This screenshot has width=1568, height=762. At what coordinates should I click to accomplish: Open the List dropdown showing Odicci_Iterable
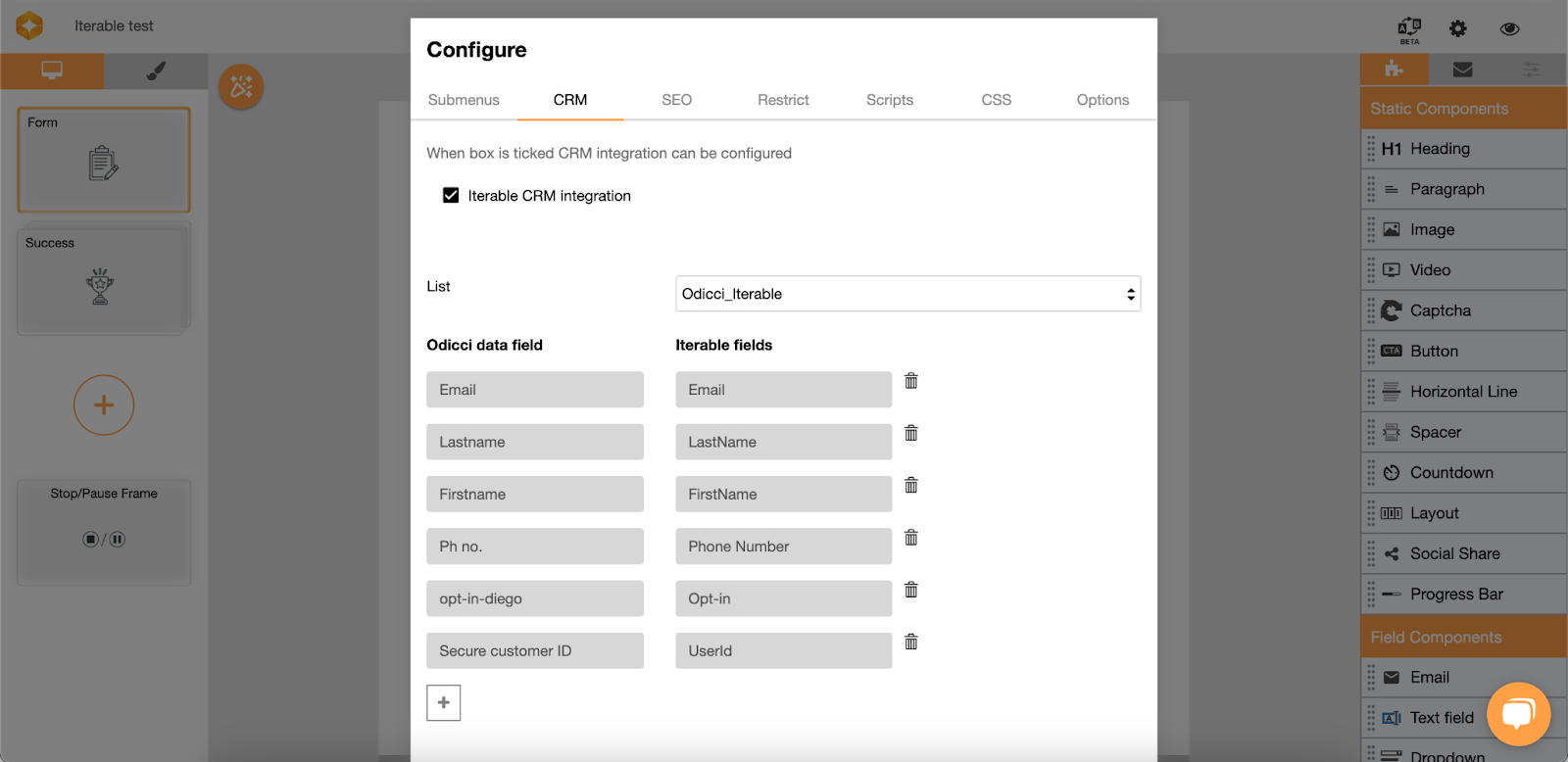point(907,294)
